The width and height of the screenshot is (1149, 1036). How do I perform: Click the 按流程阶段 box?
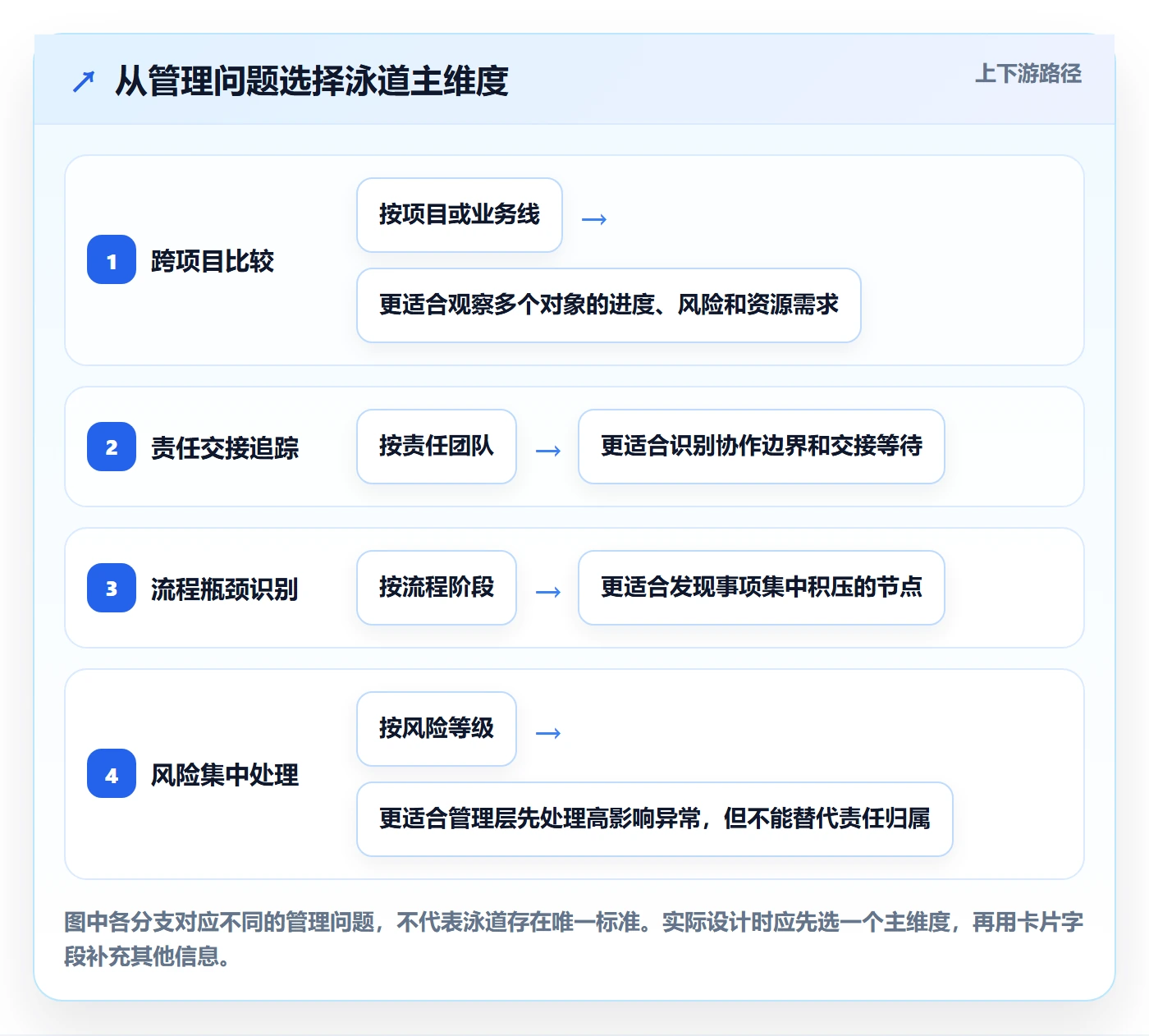[x=437, y=588]
